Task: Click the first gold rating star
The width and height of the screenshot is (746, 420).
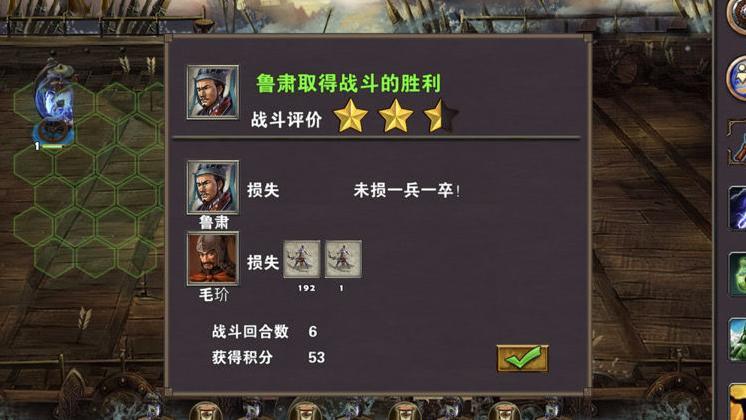Action: click(351, 116)
